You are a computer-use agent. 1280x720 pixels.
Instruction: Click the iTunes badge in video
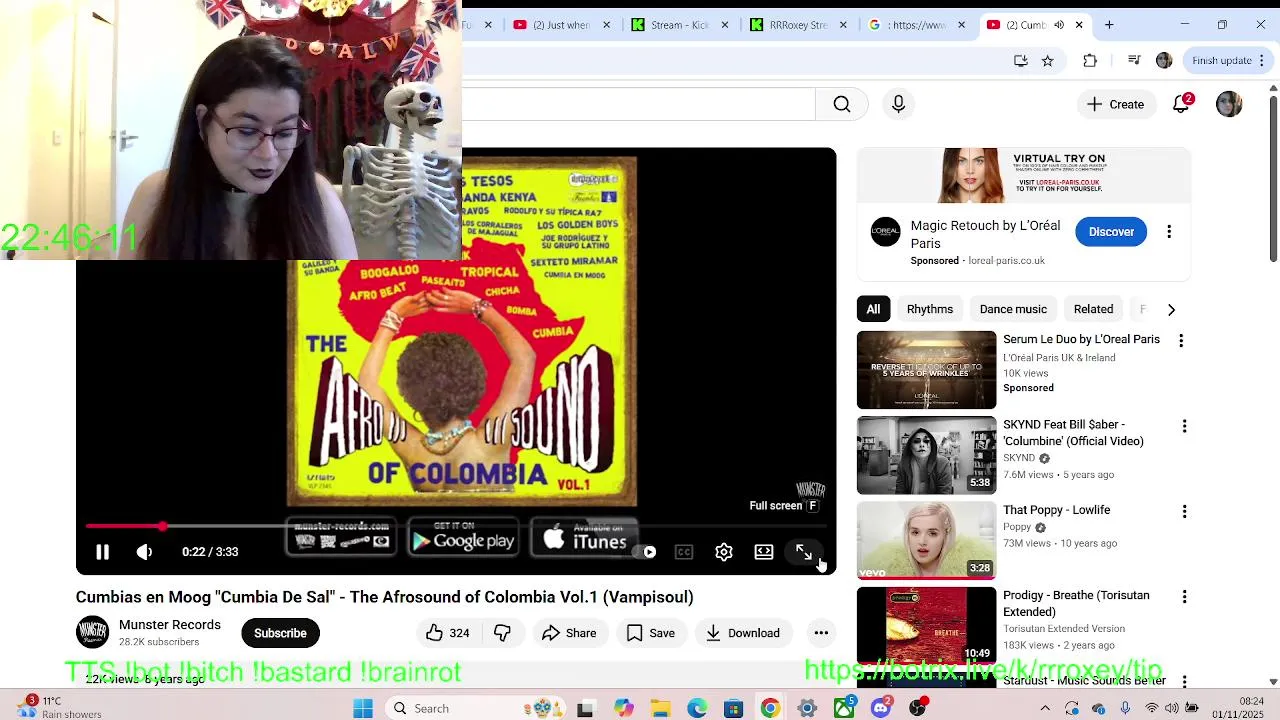585,537
